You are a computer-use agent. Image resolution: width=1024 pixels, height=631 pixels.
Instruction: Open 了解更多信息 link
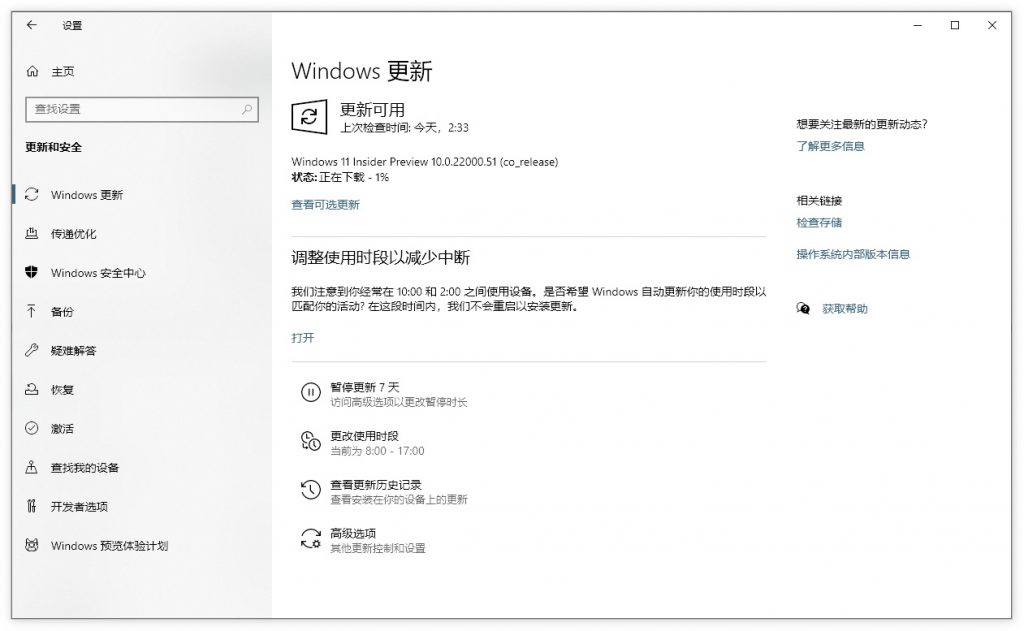tap(830, 146)
